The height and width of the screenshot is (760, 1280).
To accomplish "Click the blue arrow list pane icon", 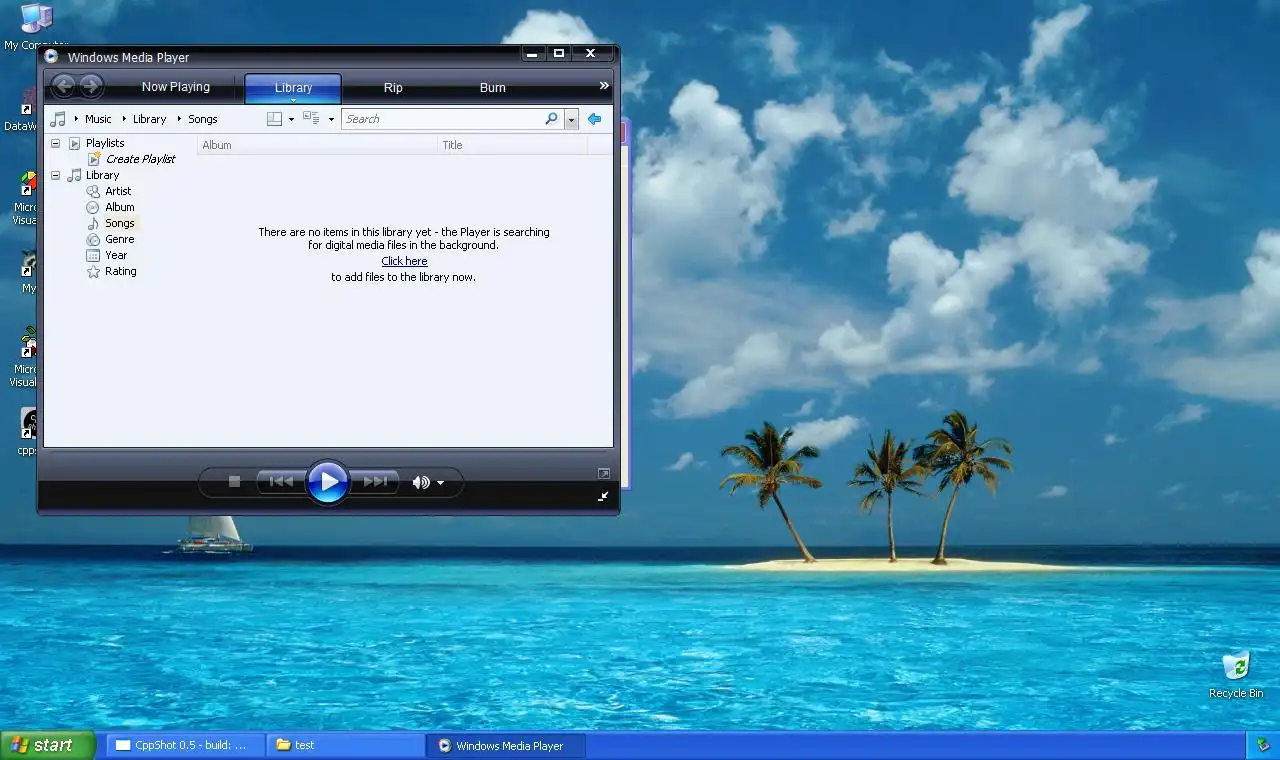I will tap(594, 119).
